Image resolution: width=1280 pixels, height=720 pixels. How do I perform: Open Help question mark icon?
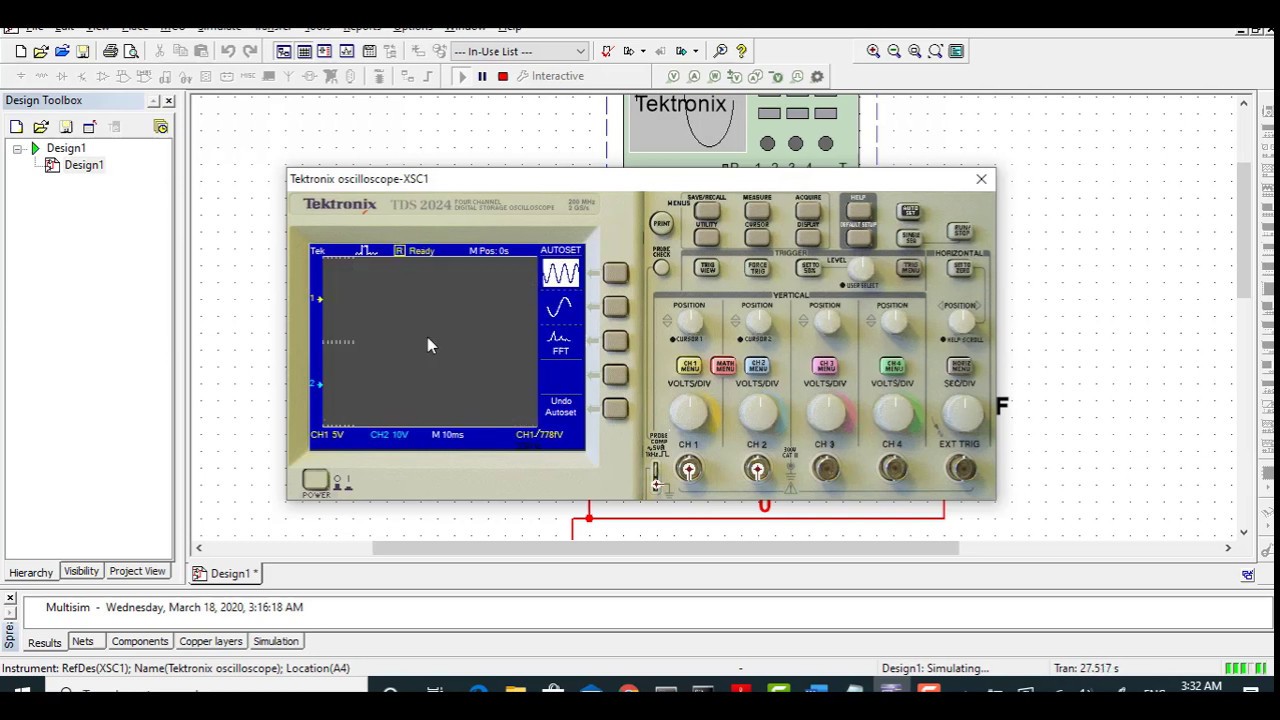click(741, 51)
